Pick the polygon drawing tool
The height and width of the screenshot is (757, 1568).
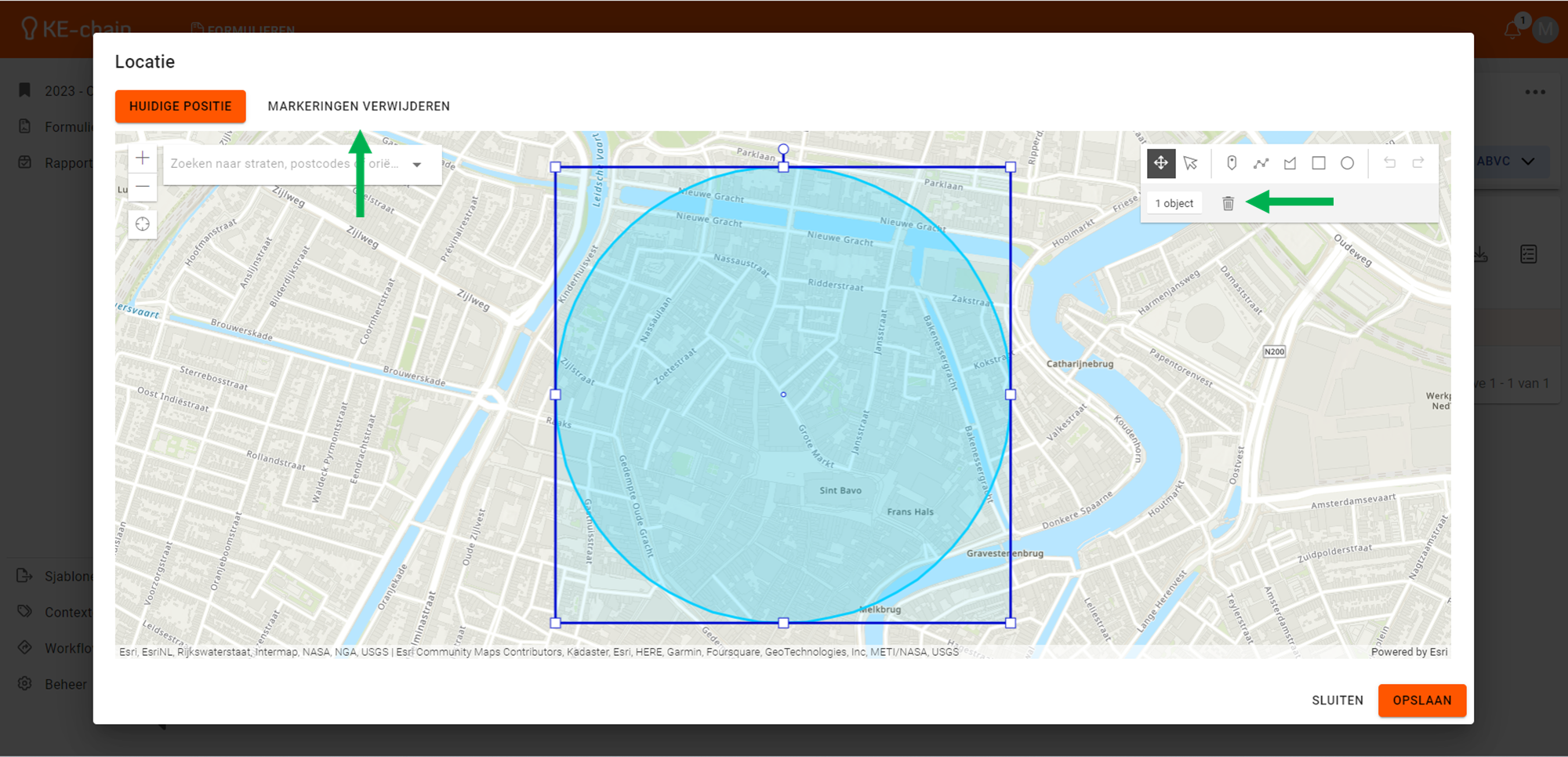coord(1290,163)
